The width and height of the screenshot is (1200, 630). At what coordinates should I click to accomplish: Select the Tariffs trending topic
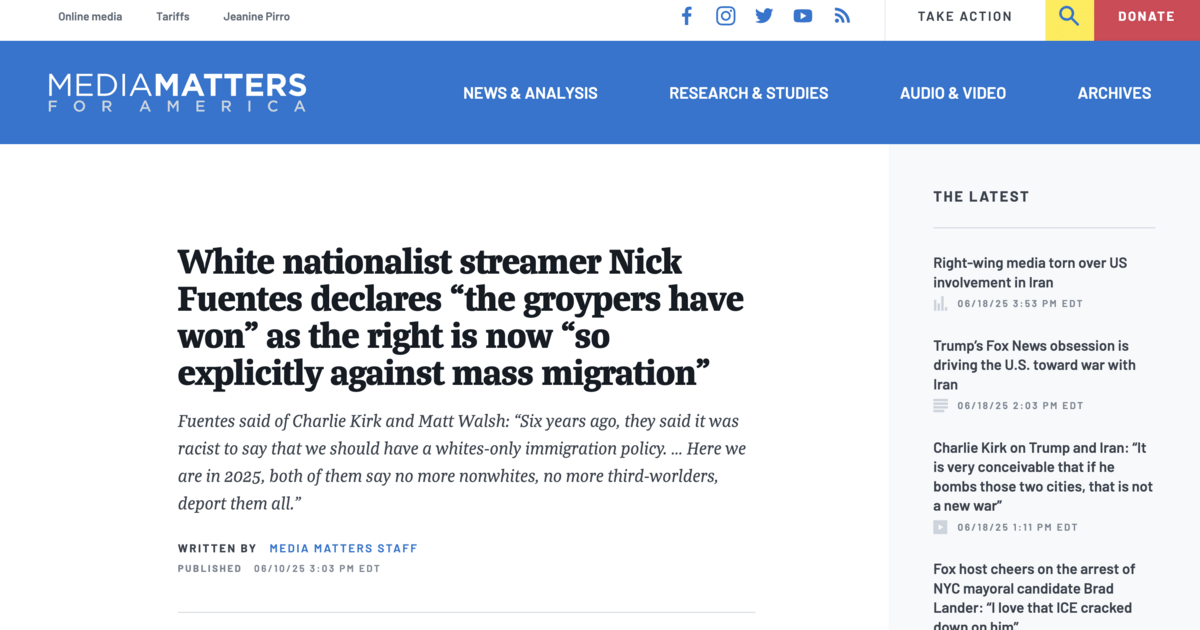tap(173, 17)
